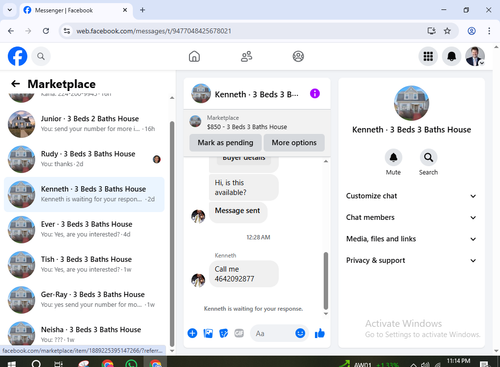The height and width of the screenshot is (367, 500).
Task: Open WhatsApp from the taskbar
Action: (x=131, y=364)
